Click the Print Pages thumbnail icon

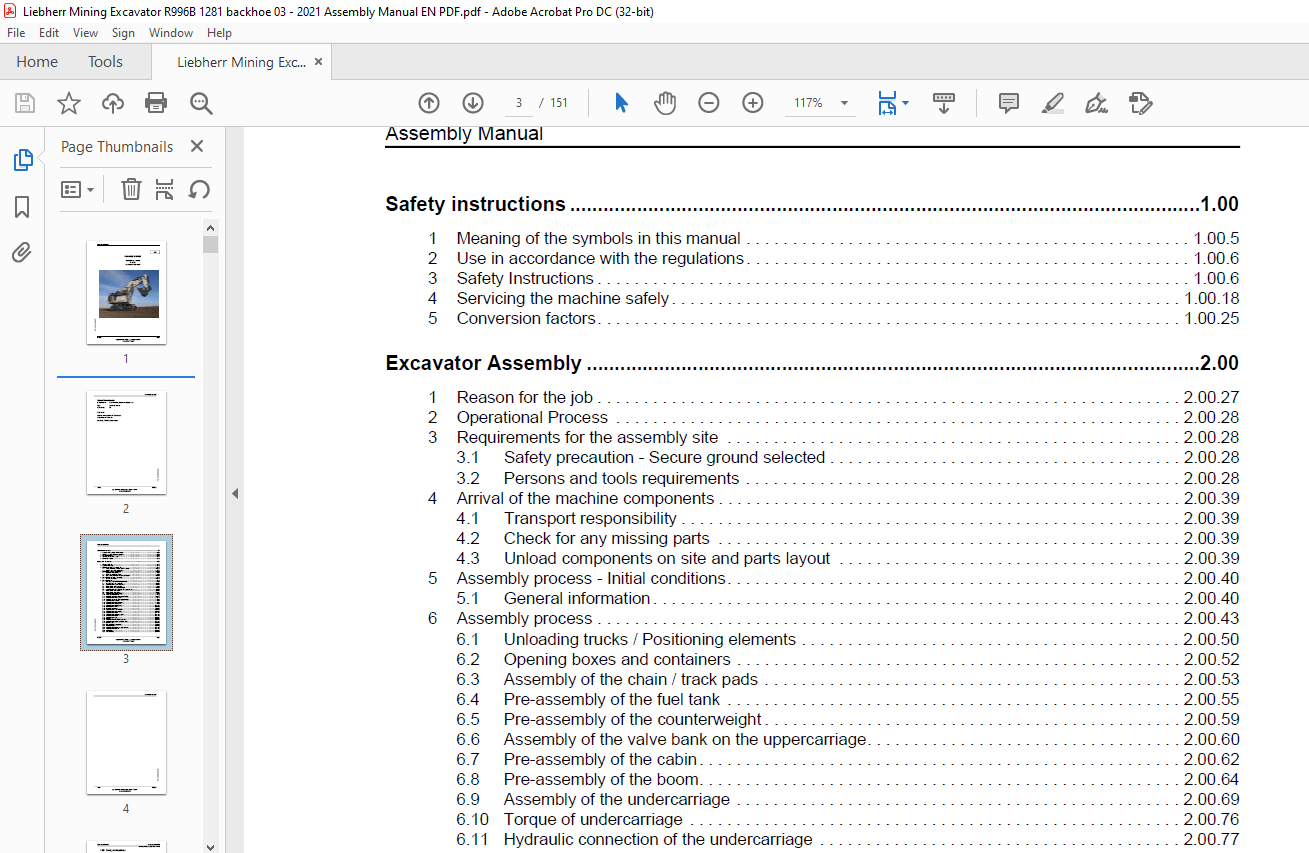coord(165,189)
